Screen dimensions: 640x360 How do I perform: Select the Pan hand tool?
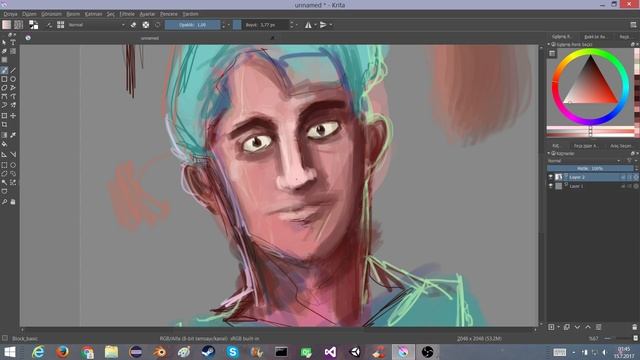click(13, 202)
